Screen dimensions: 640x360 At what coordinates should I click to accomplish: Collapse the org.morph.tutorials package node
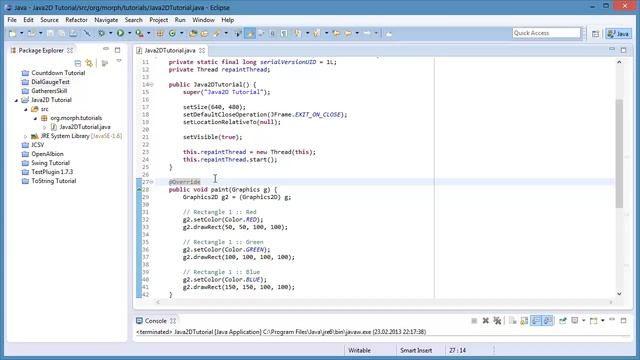pyautogui.click(x=35, y=118)
